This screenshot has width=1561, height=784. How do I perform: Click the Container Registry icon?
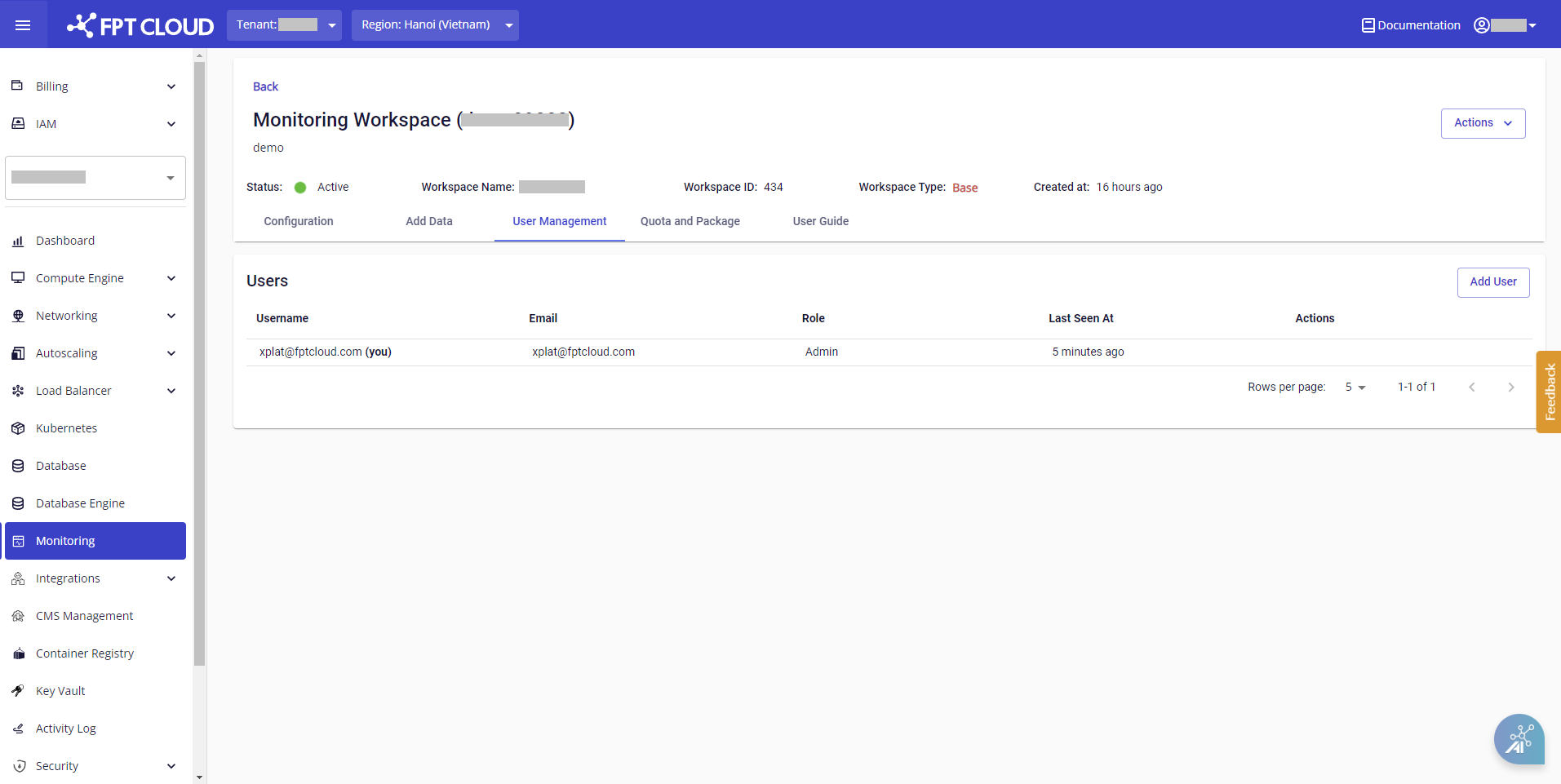pyautogui.click(x=18, y=653)
